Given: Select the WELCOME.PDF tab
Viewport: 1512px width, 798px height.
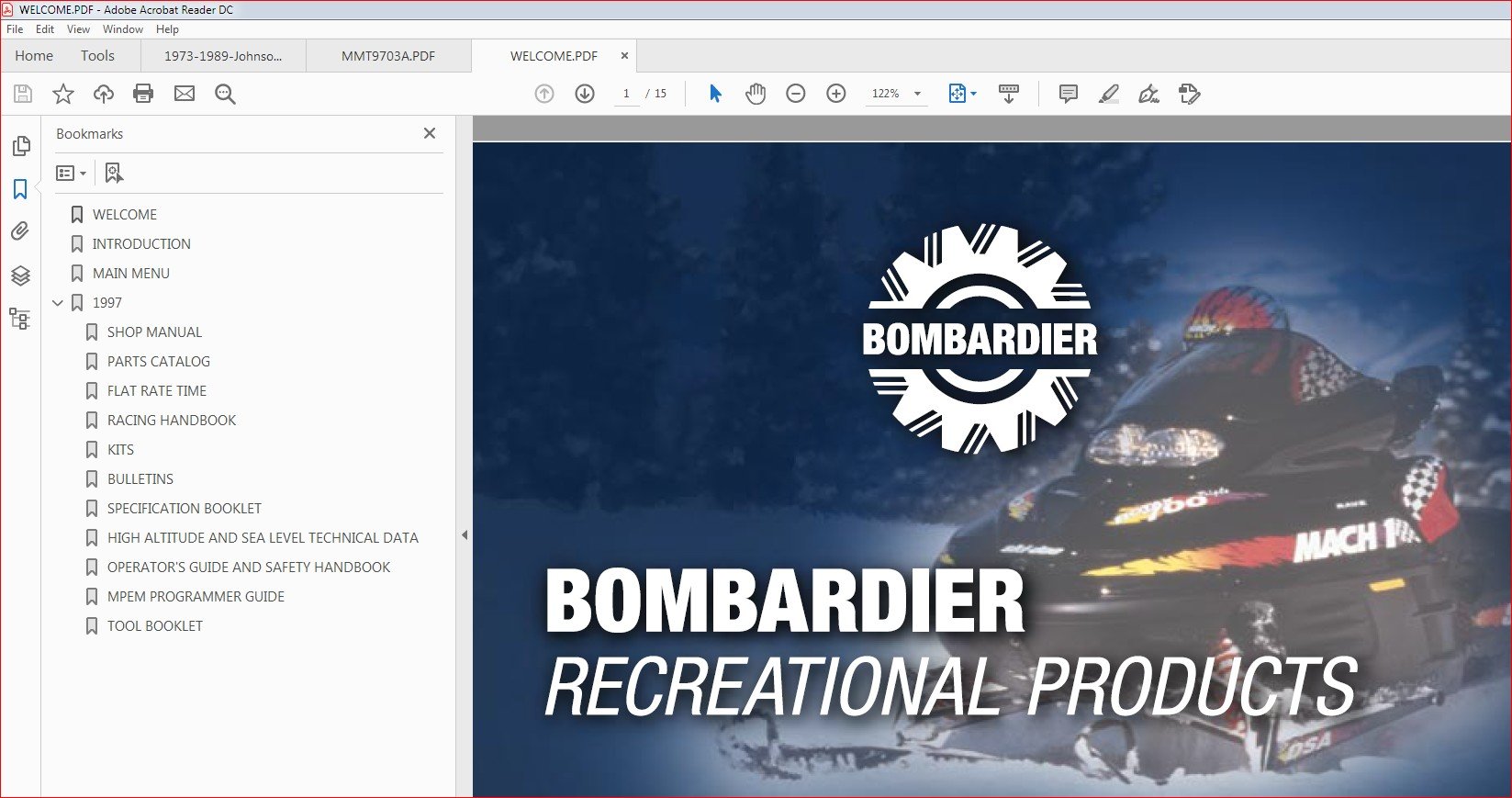Looking at the screenshot, I should [x=554, y=56].
